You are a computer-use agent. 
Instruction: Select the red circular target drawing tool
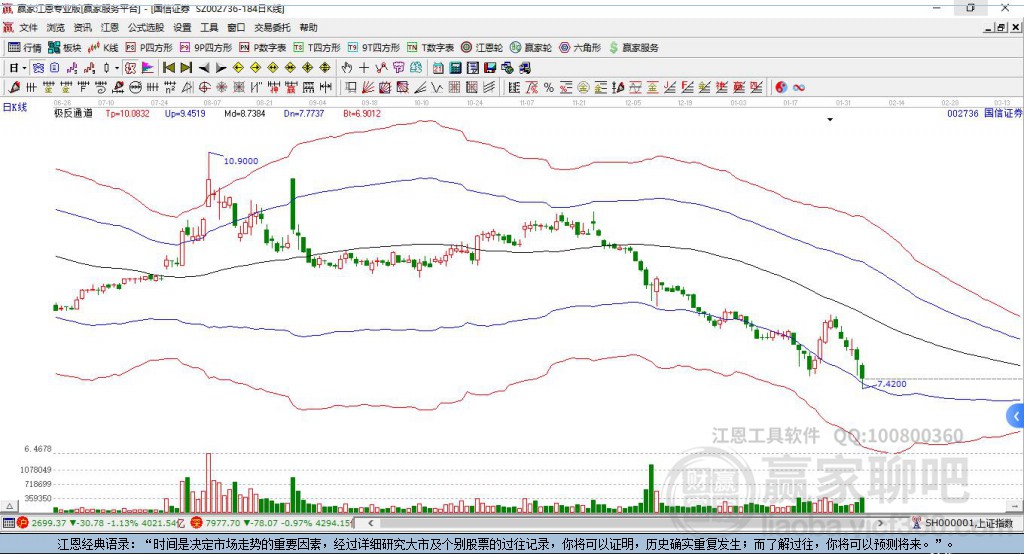click(204, 87)
